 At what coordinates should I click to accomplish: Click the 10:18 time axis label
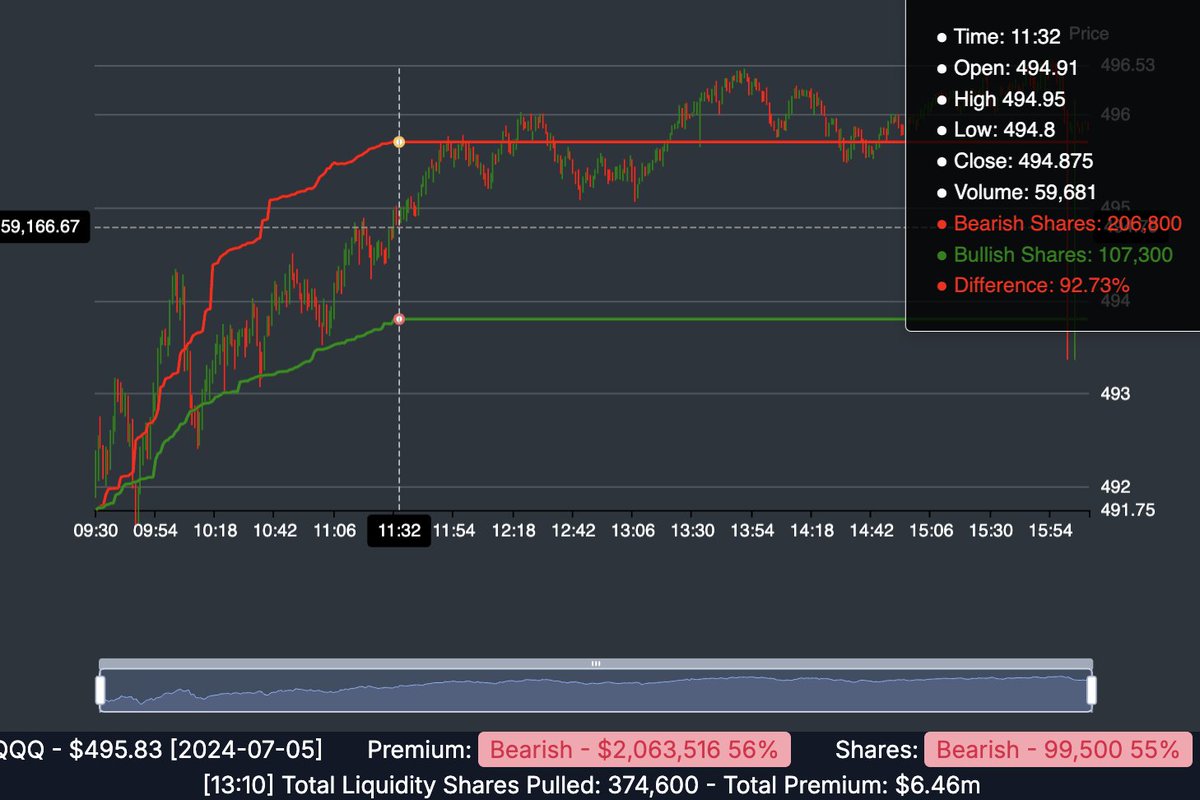click(215, 531)
